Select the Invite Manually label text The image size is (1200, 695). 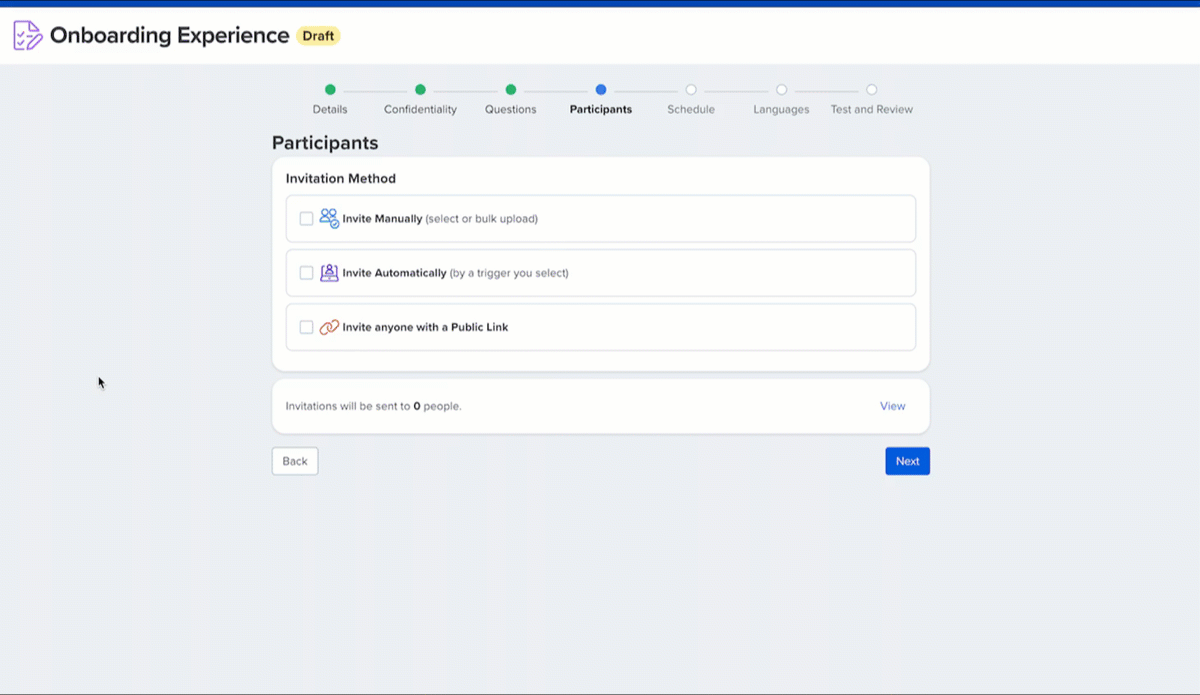(382, 219)
